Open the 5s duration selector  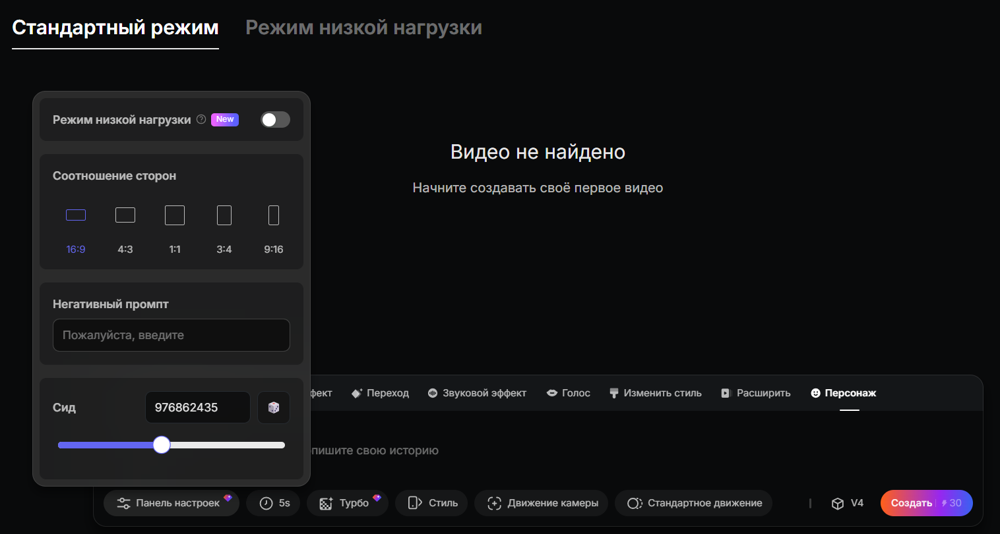tap(274, 503)
